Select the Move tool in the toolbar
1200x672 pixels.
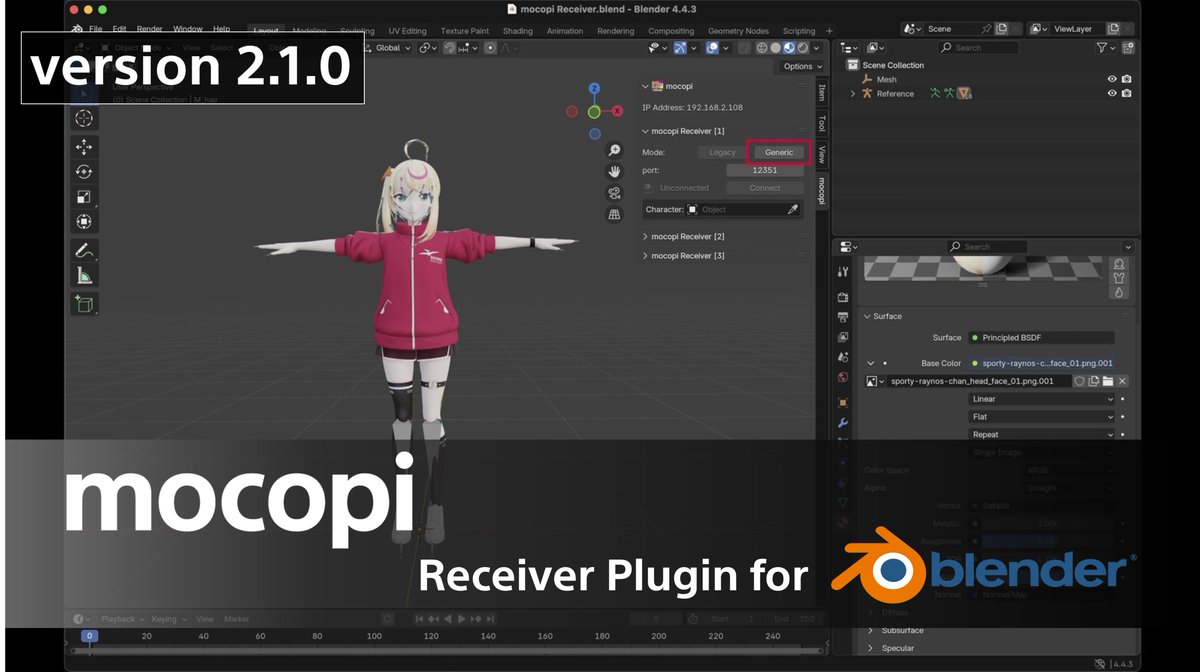pyautogui.click(x=84, y=147)
